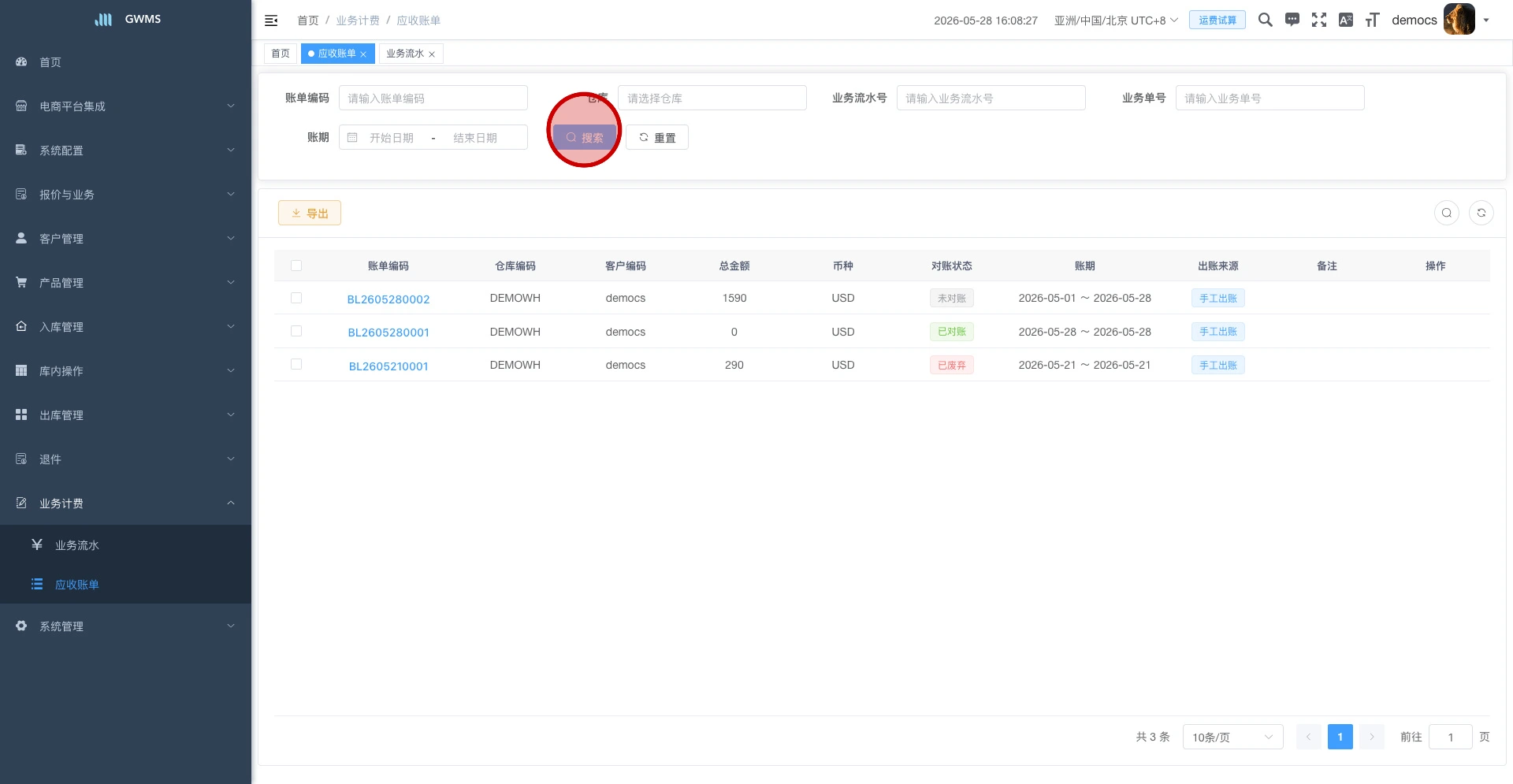1513x784 pixels.
Task: Click the 对账状态 column header
Action: (x=952, y=266)
